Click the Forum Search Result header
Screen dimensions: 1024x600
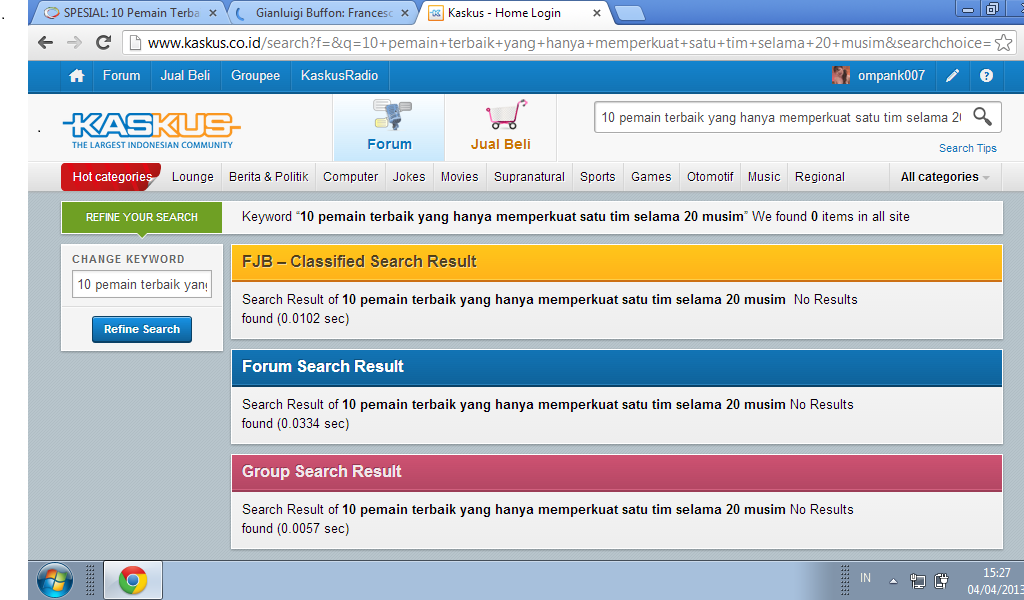[616, 367]
